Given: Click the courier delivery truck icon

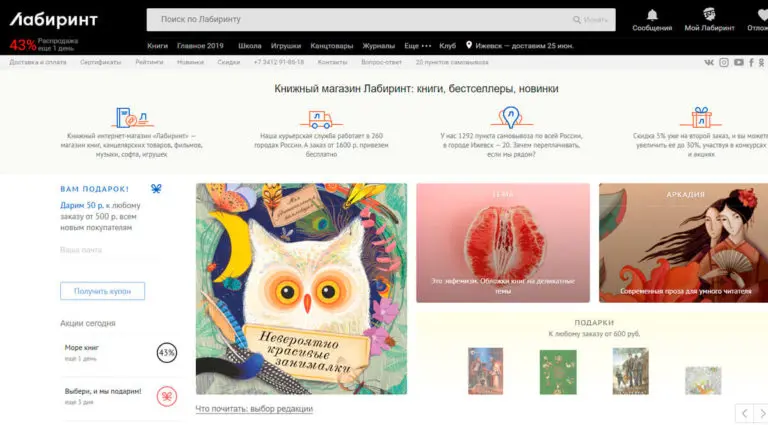Looking at the screenshot, I should pos(321,119).
